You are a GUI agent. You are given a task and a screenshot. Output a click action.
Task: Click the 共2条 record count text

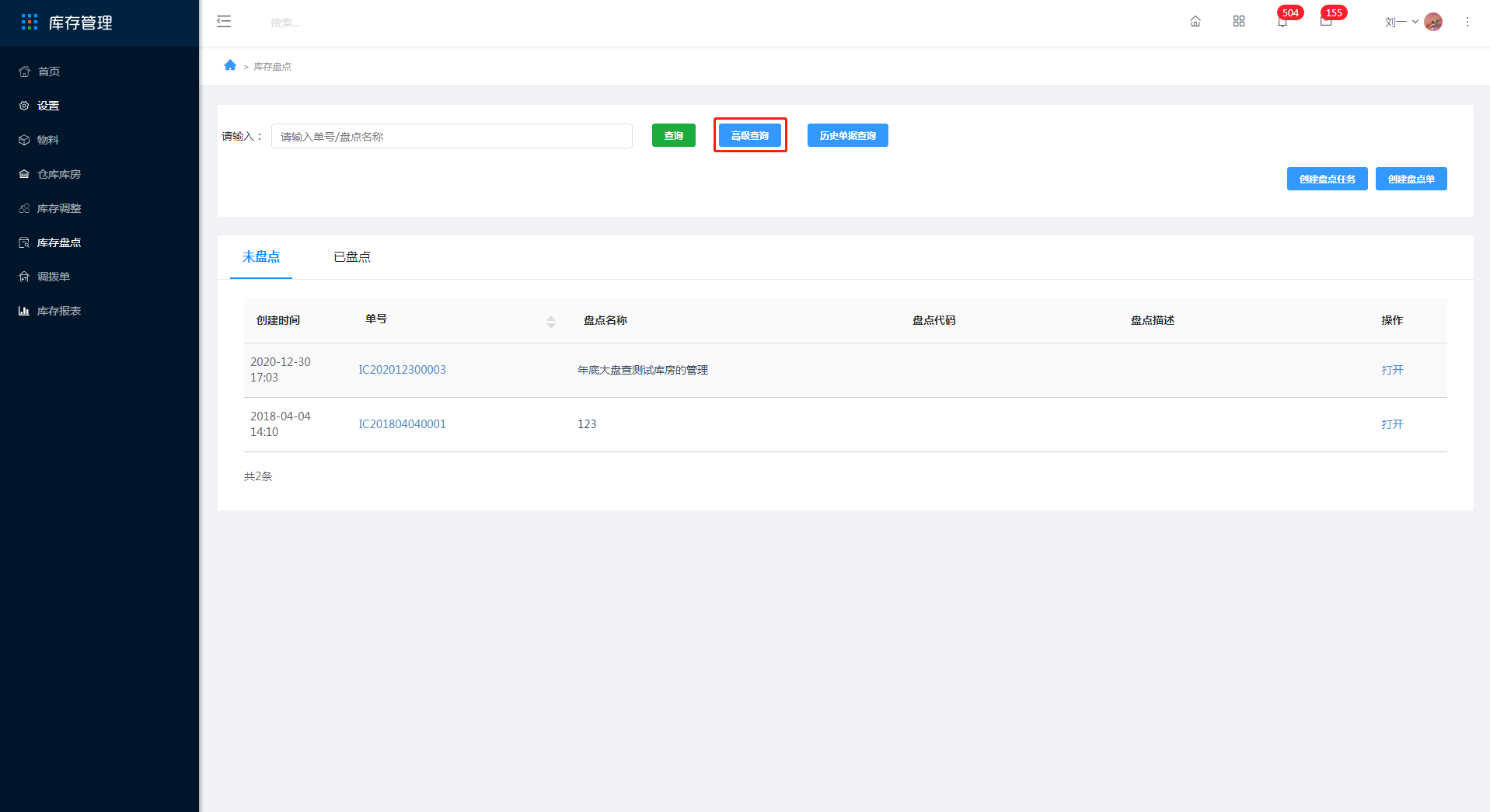pyautogui.click(x=258, y=476)
